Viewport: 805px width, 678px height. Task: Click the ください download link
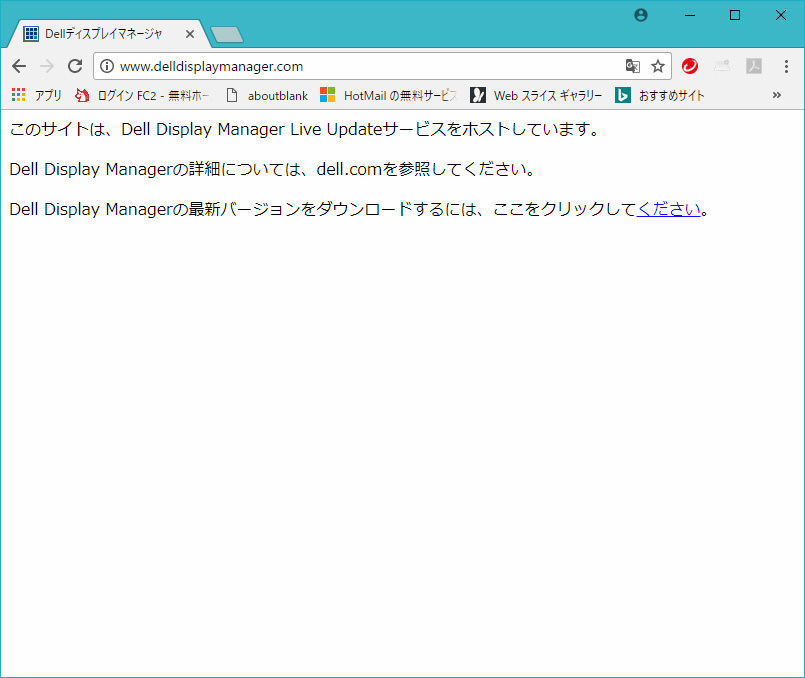point(669,209)
